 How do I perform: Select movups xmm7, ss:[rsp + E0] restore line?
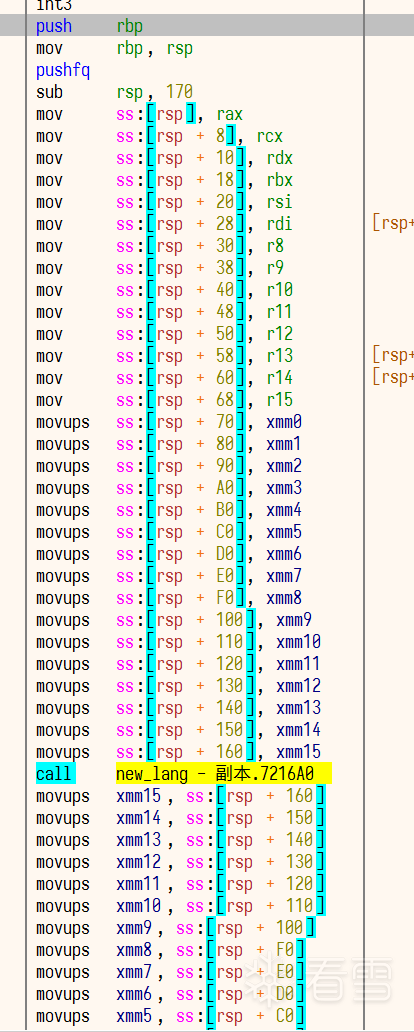pyautogui.click(x=170, y=971)
